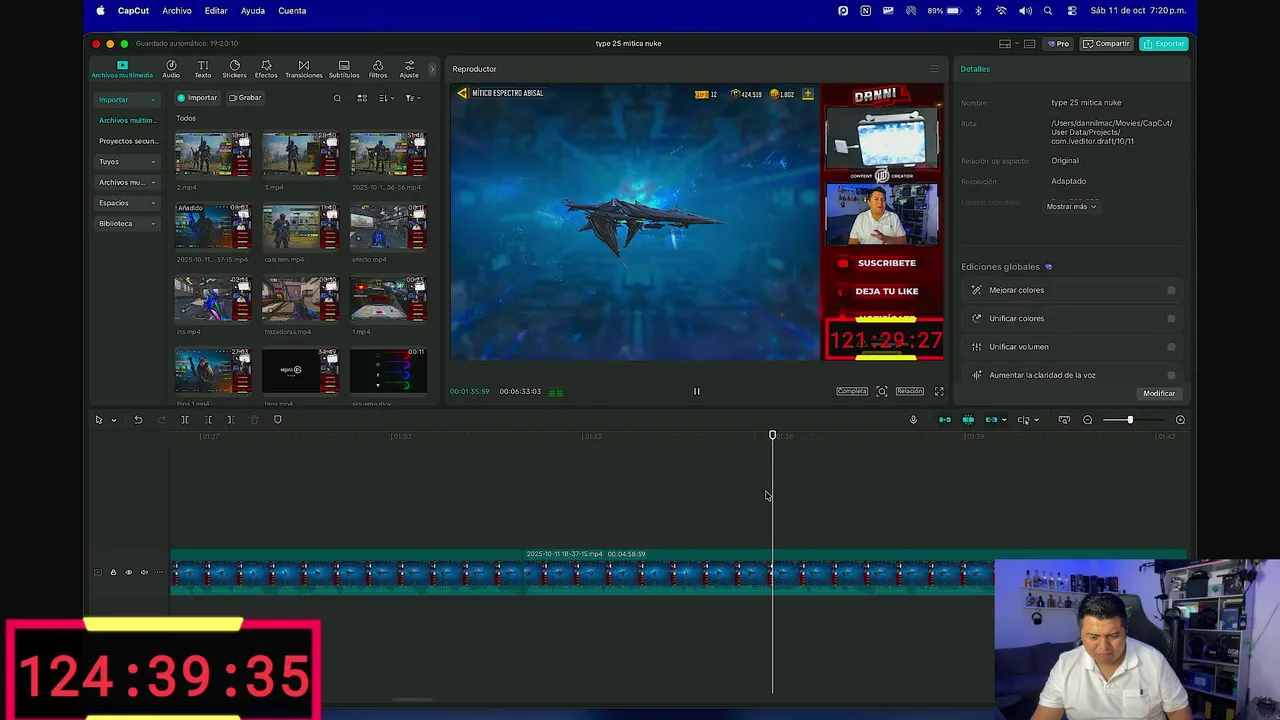
Task: Select the 2.mp4 media thumbnail
Action: (x=213, y=156)
